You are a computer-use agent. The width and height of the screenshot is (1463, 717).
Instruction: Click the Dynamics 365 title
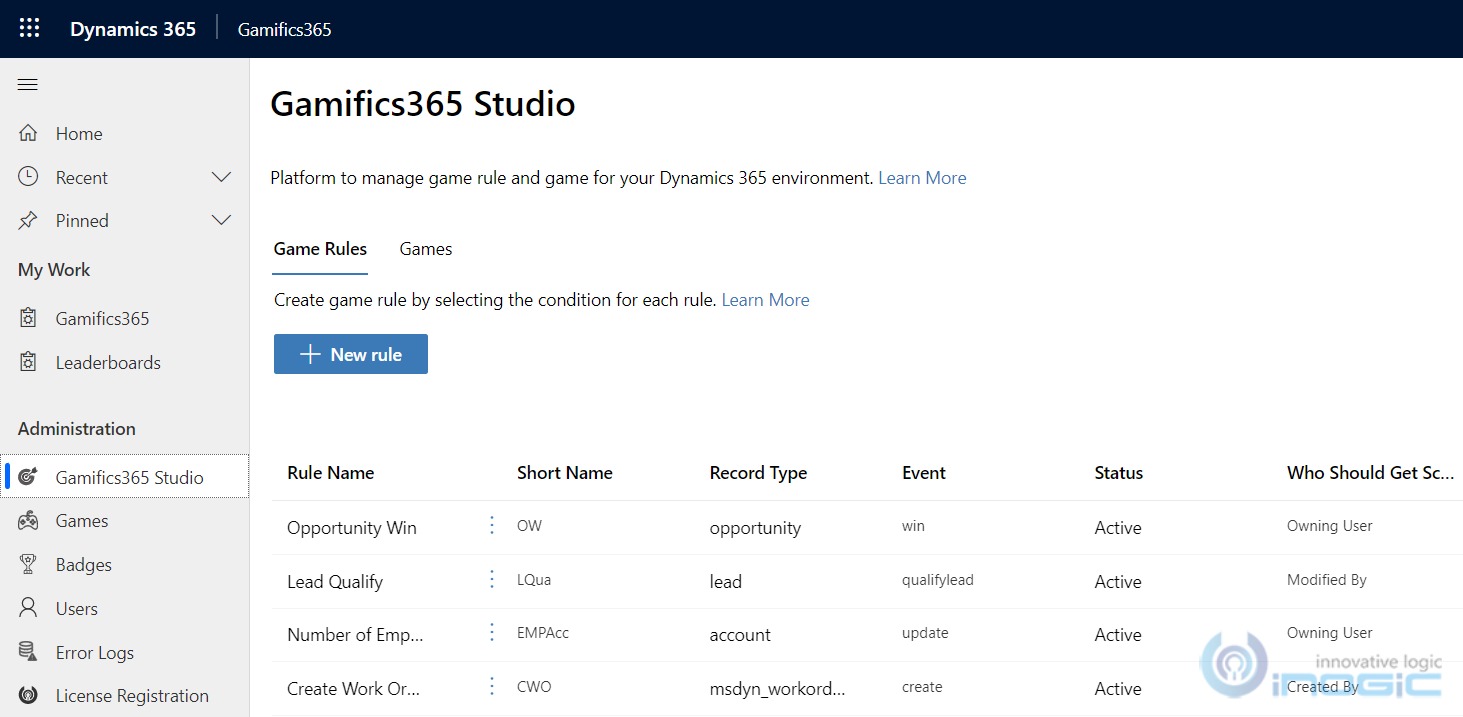pyautogui.click(x=133, y=29)
